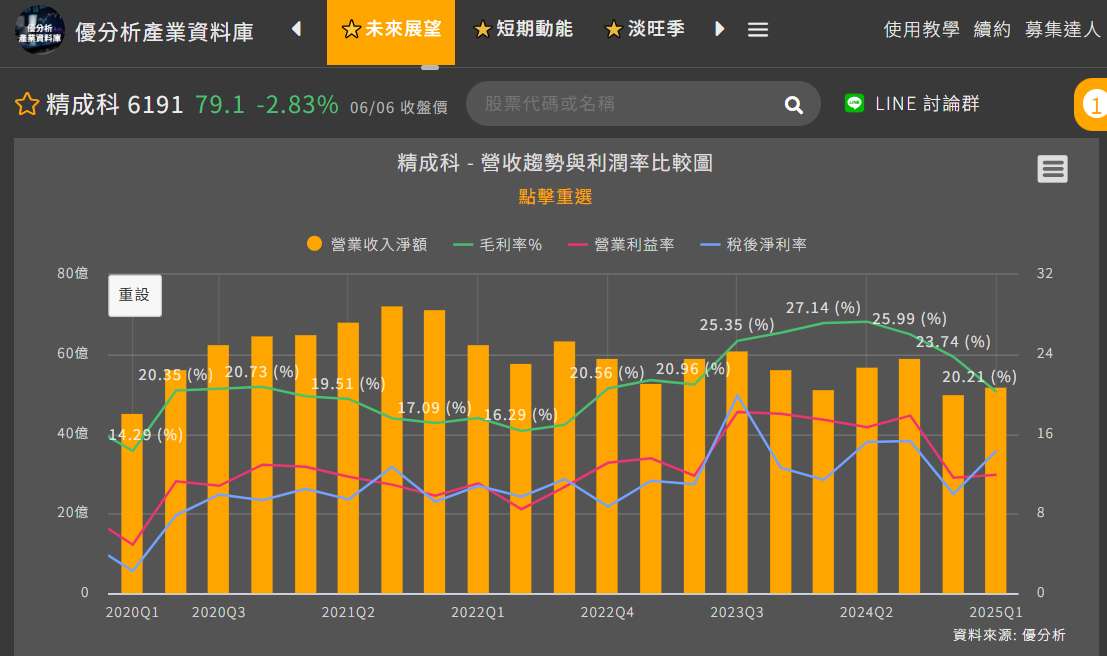Click the 2020Q1 revenue bar
The image size is (1107, 656).
132,503
